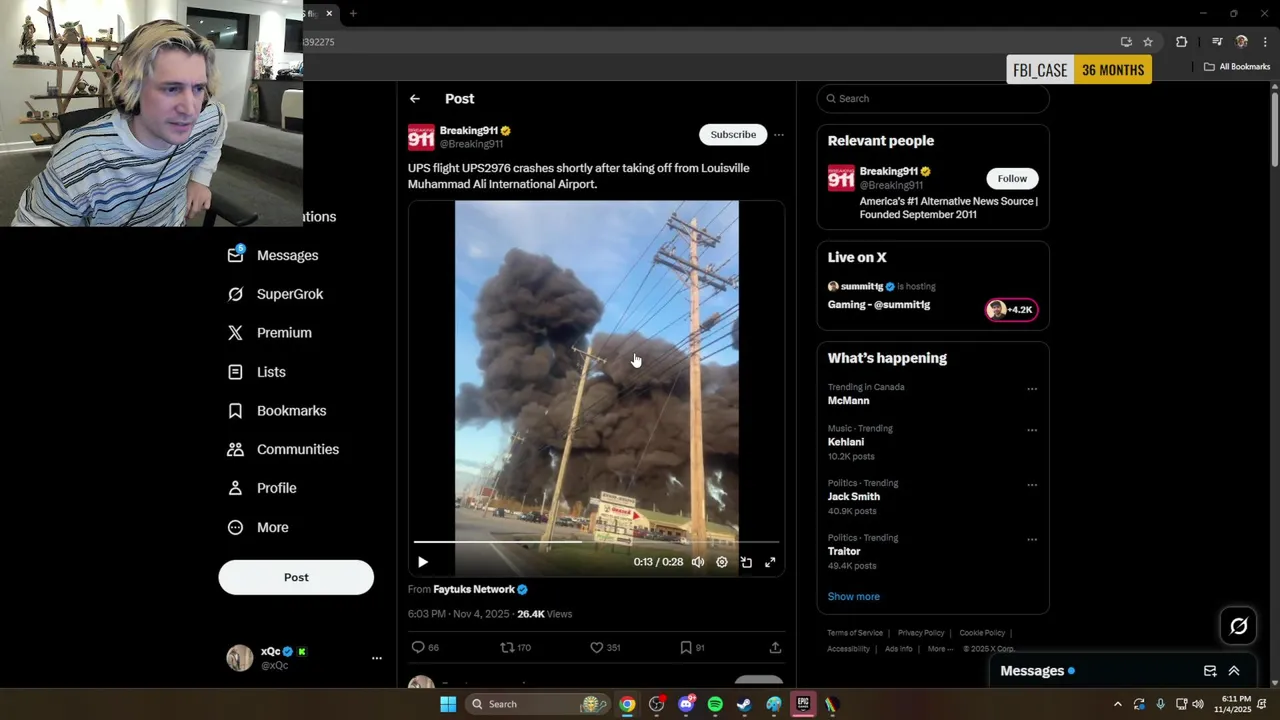
Task: Show hidden system tray icons
Action: click(x=1118, y=704)
